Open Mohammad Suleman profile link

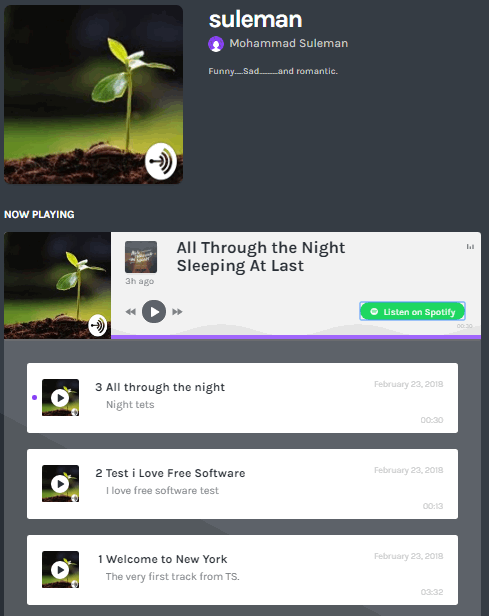coord(289,43)
